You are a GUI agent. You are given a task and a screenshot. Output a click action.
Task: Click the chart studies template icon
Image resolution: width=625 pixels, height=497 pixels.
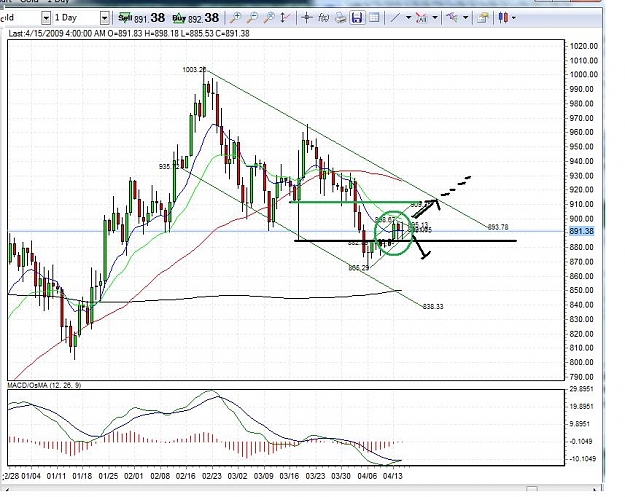[452, 18]
